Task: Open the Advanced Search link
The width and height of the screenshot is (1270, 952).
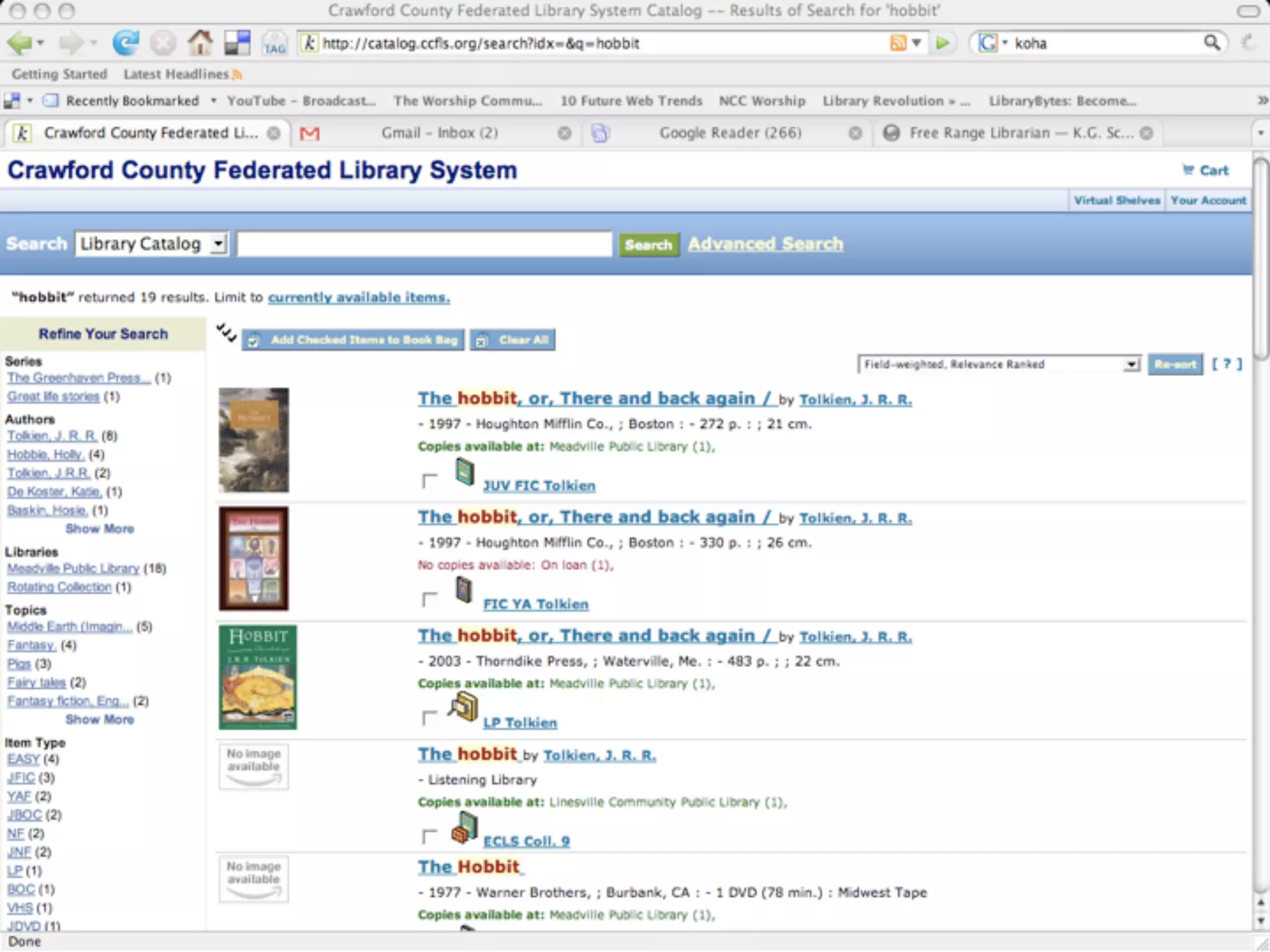Action: pyautogui.click(x=765, y=244)
